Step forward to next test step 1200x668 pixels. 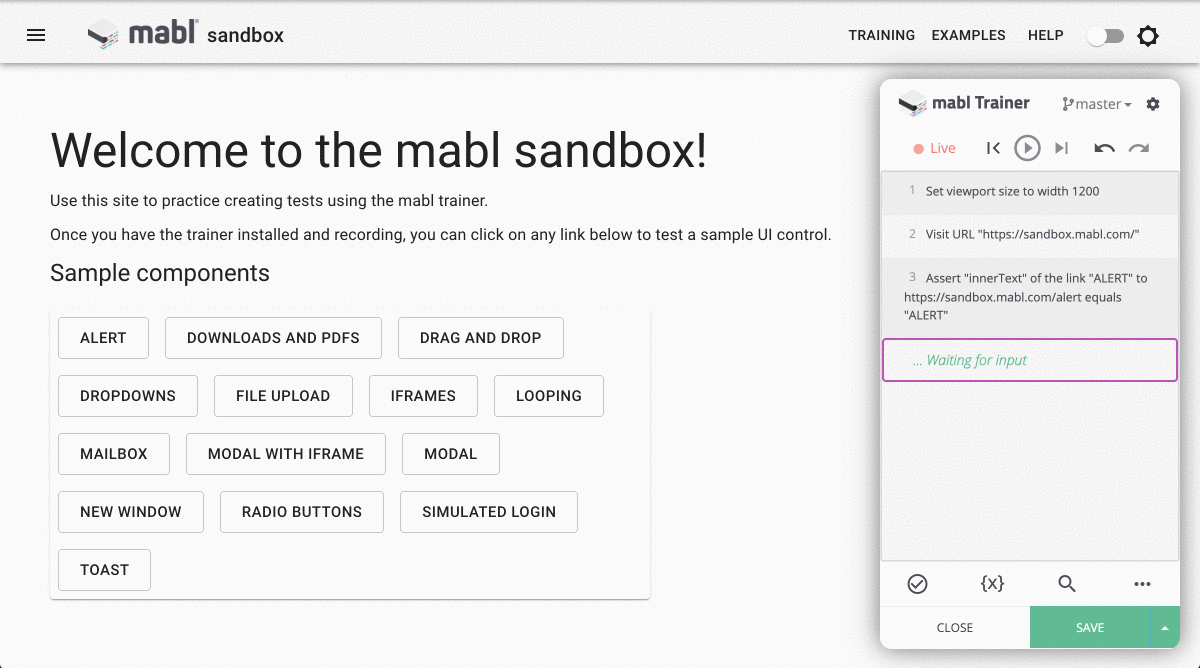pos(1062,148)
